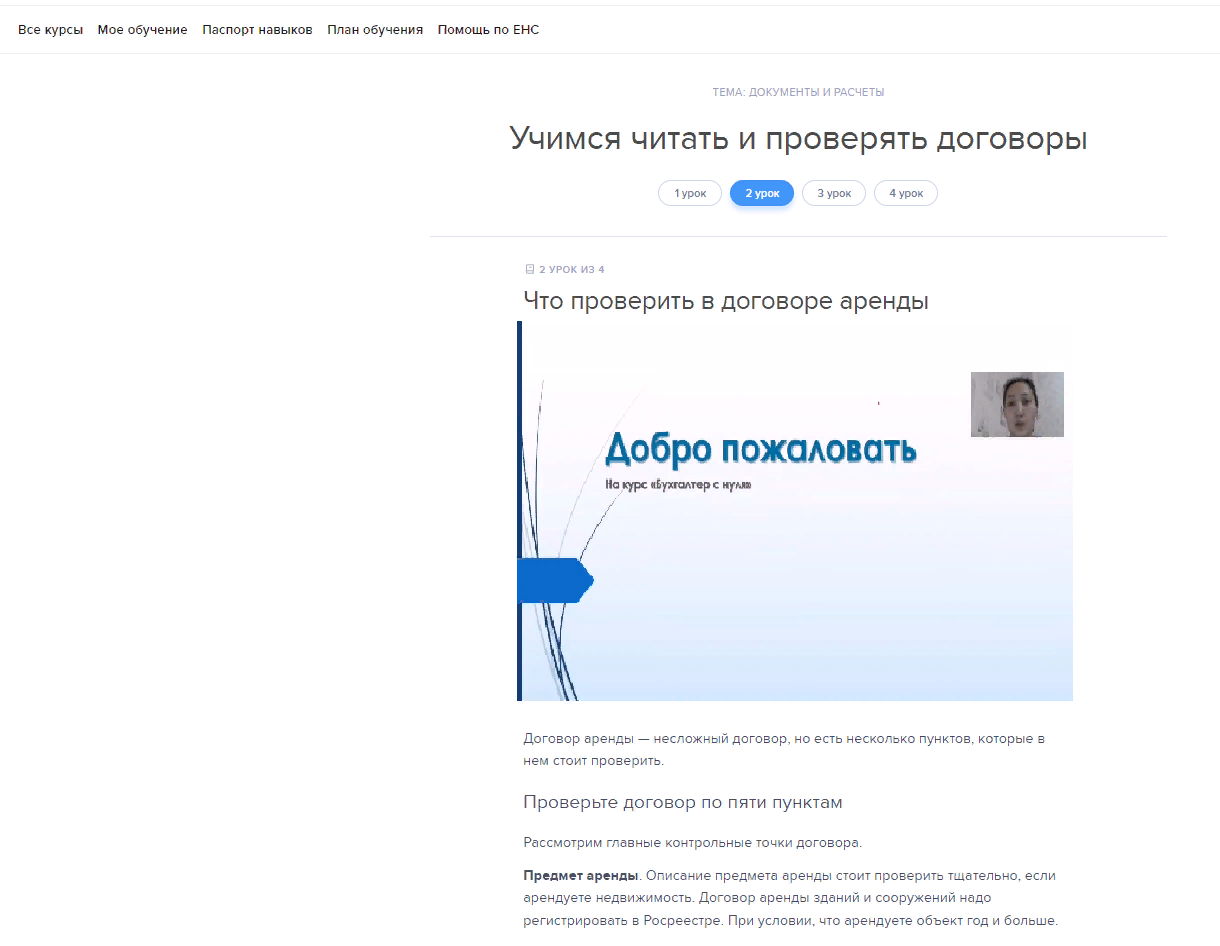This screenshot has height=946, width=1220.
Task: Click the blue arrow shape on slide
Action: (x=554, y=580)
